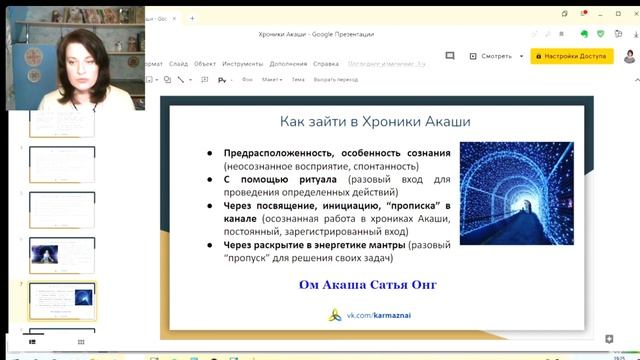The width and height of the screenshot is (640, 360).
Task: Click the Evernote elephant extension icon
Action: [584, 34]
